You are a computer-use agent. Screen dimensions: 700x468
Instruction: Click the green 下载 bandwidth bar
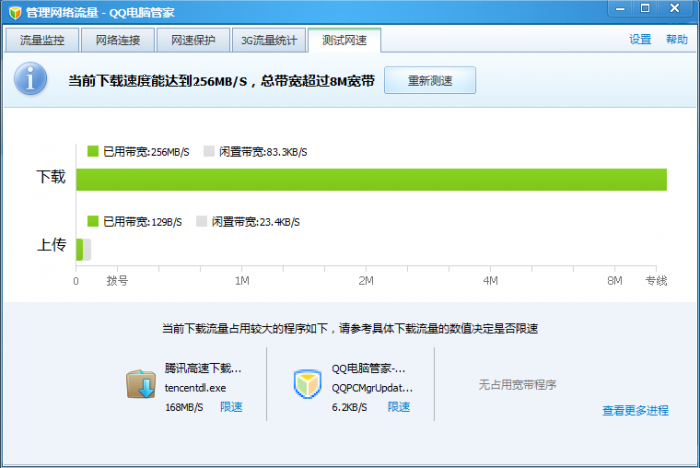(371, 180)
